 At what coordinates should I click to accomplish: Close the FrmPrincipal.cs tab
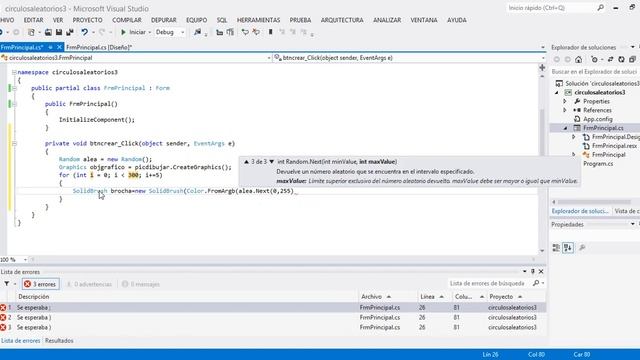pyautogui.click(x=59, y=47)
